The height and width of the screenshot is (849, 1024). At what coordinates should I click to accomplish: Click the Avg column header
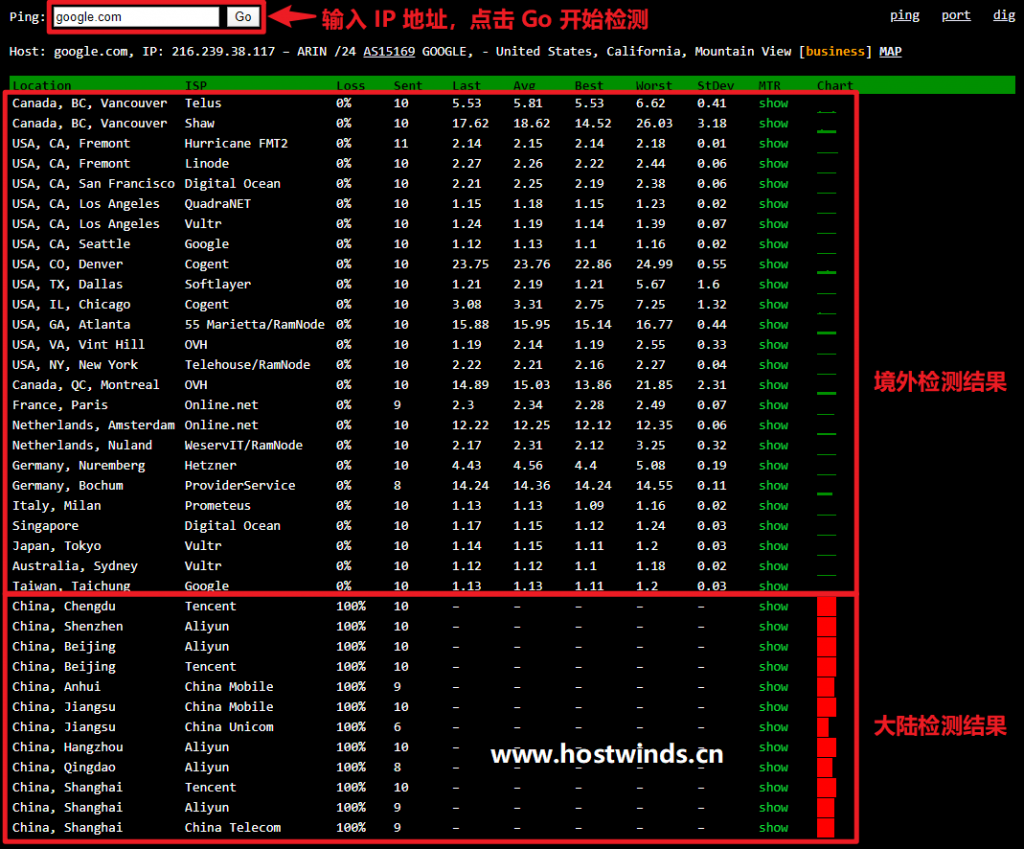tap(524, 86)
